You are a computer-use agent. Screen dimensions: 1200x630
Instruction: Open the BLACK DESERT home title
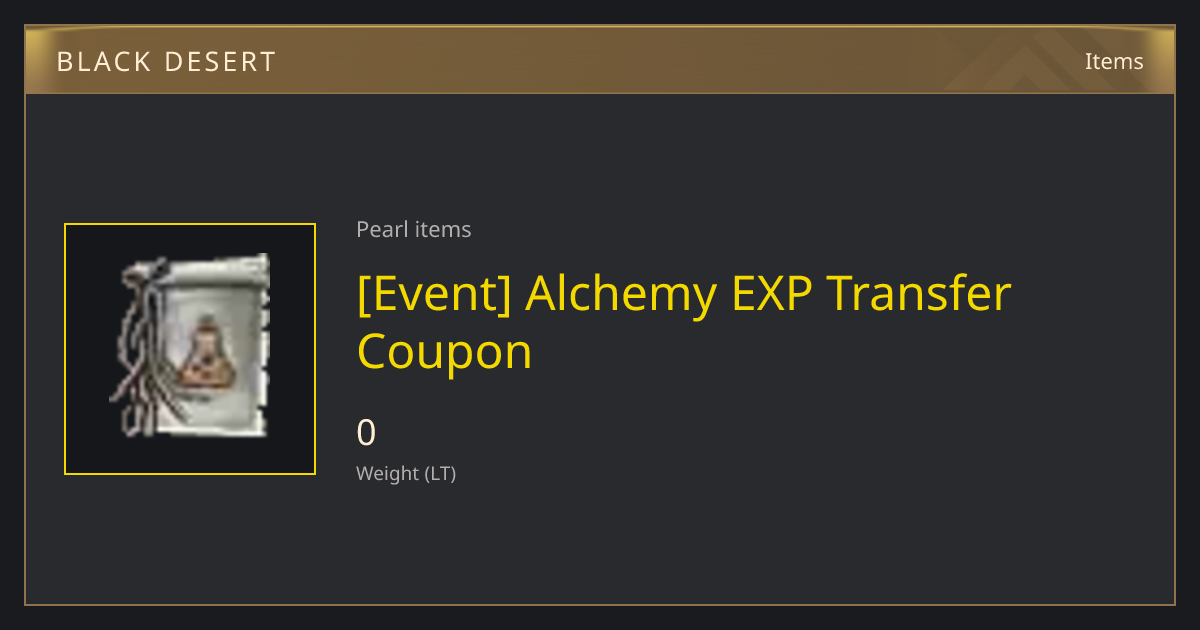pyautogui.click(x=166, y=62)
